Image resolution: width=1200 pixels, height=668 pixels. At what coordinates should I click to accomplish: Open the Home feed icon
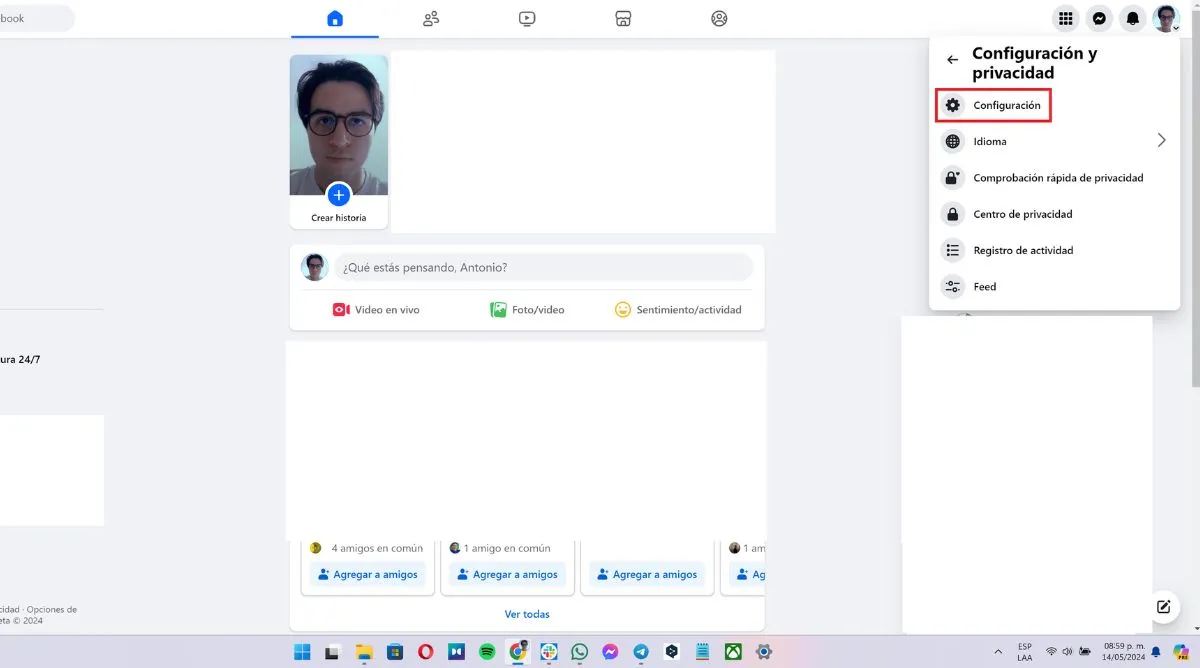click(336, 18)
